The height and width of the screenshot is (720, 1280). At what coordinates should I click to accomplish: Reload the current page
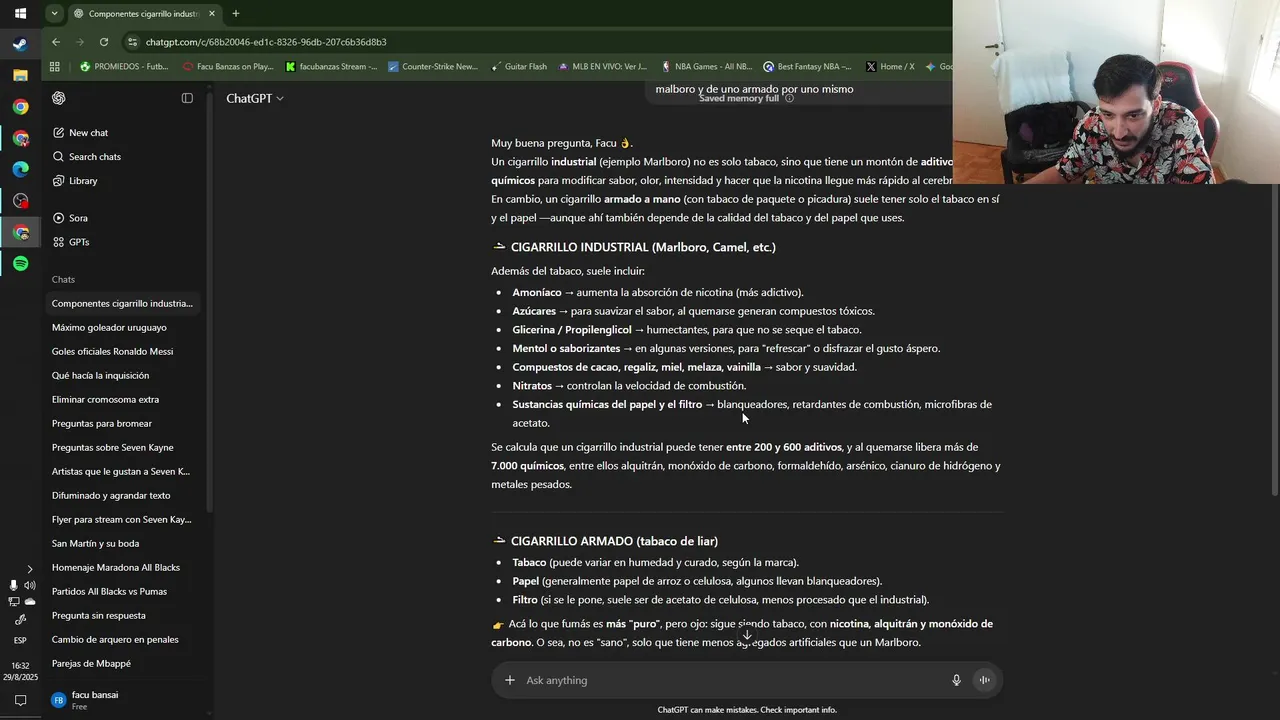[104, 42]
